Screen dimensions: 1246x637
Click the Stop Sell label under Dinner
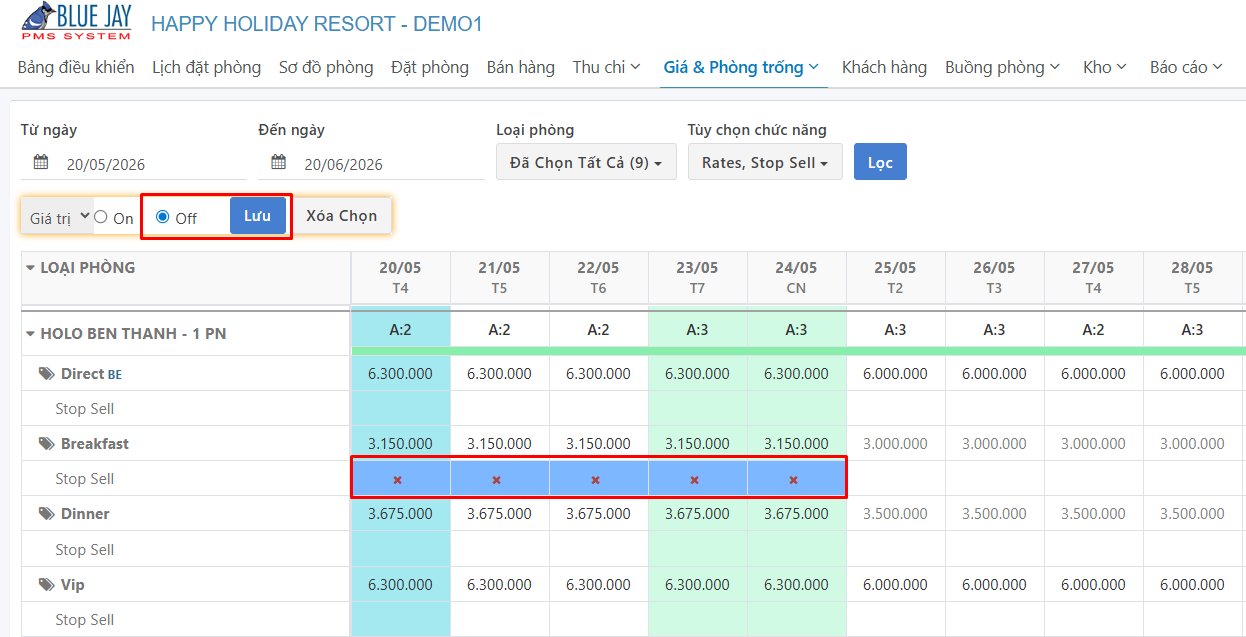[85, 550]
